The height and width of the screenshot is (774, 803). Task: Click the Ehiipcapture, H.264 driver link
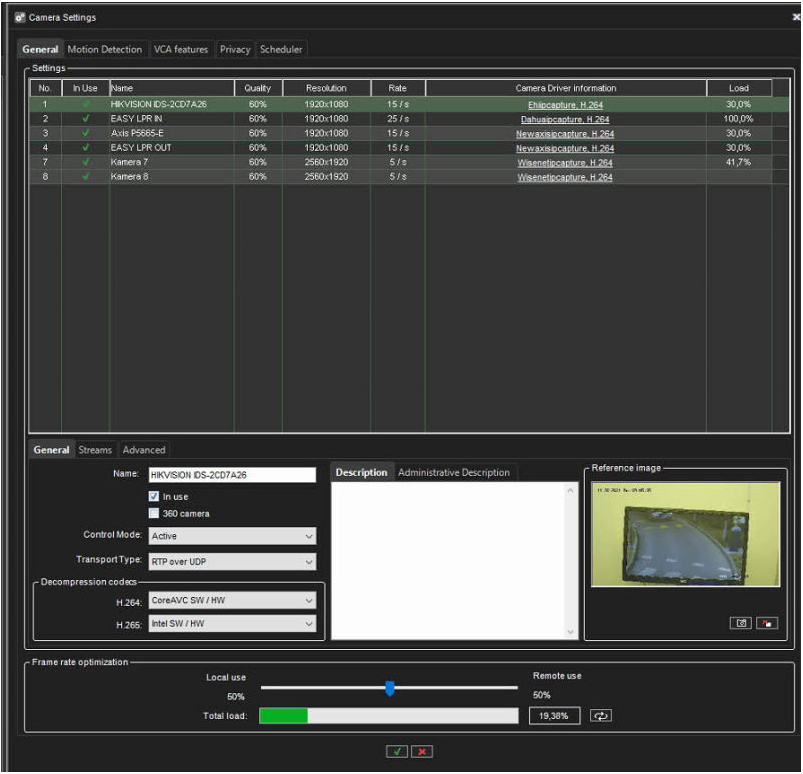click(x=565, y=104)
